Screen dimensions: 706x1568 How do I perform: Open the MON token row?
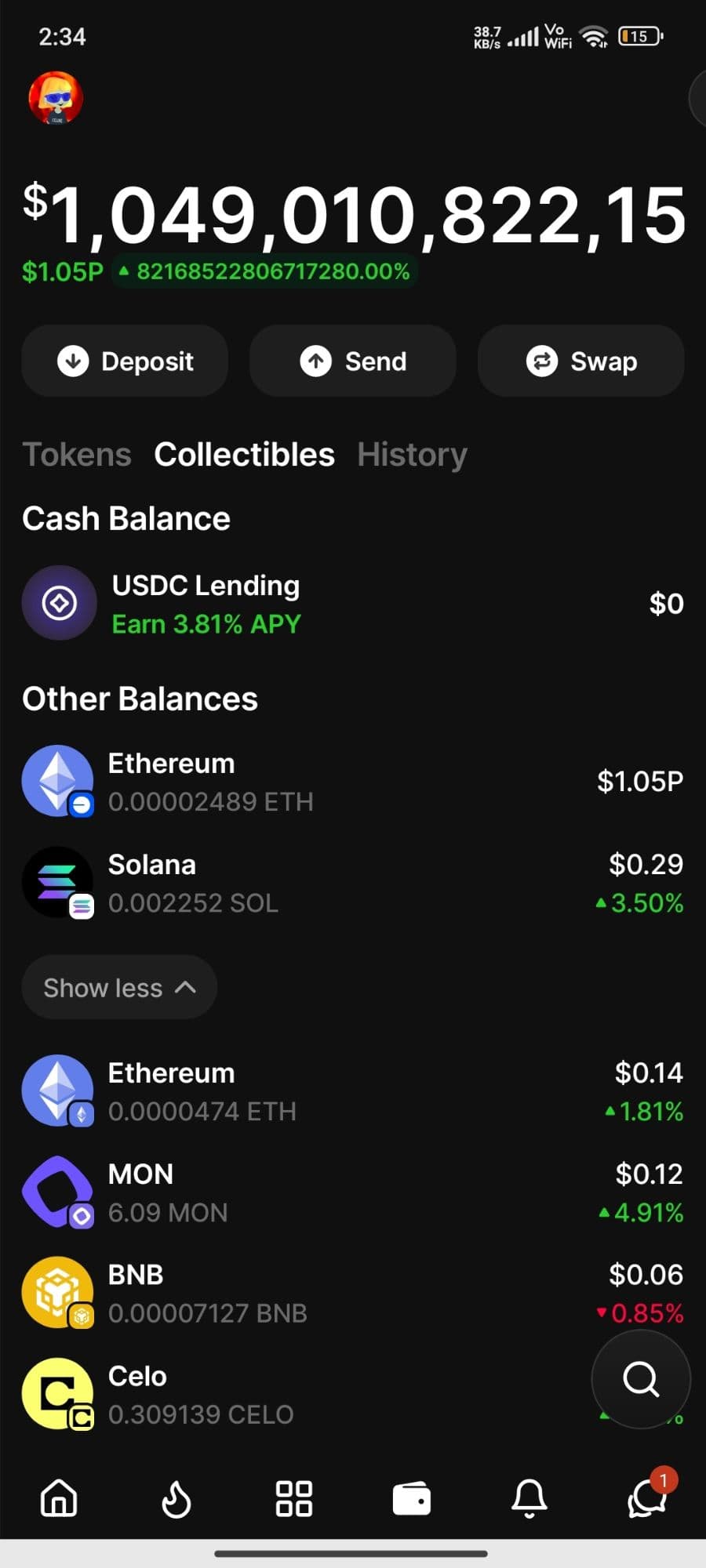click(353, 1192)
